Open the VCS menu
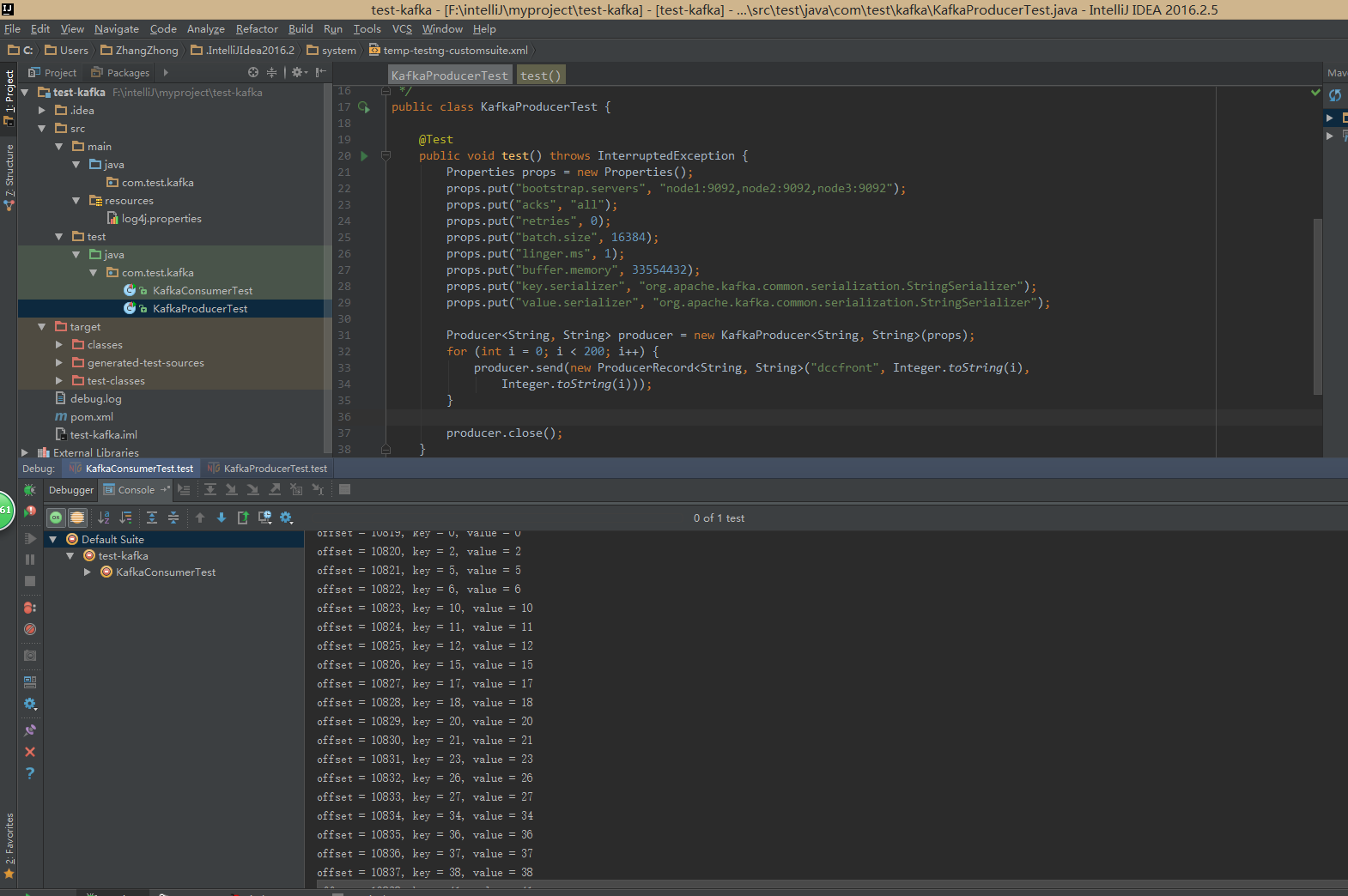The image size is (1348, 896). (x=402, y=29)
